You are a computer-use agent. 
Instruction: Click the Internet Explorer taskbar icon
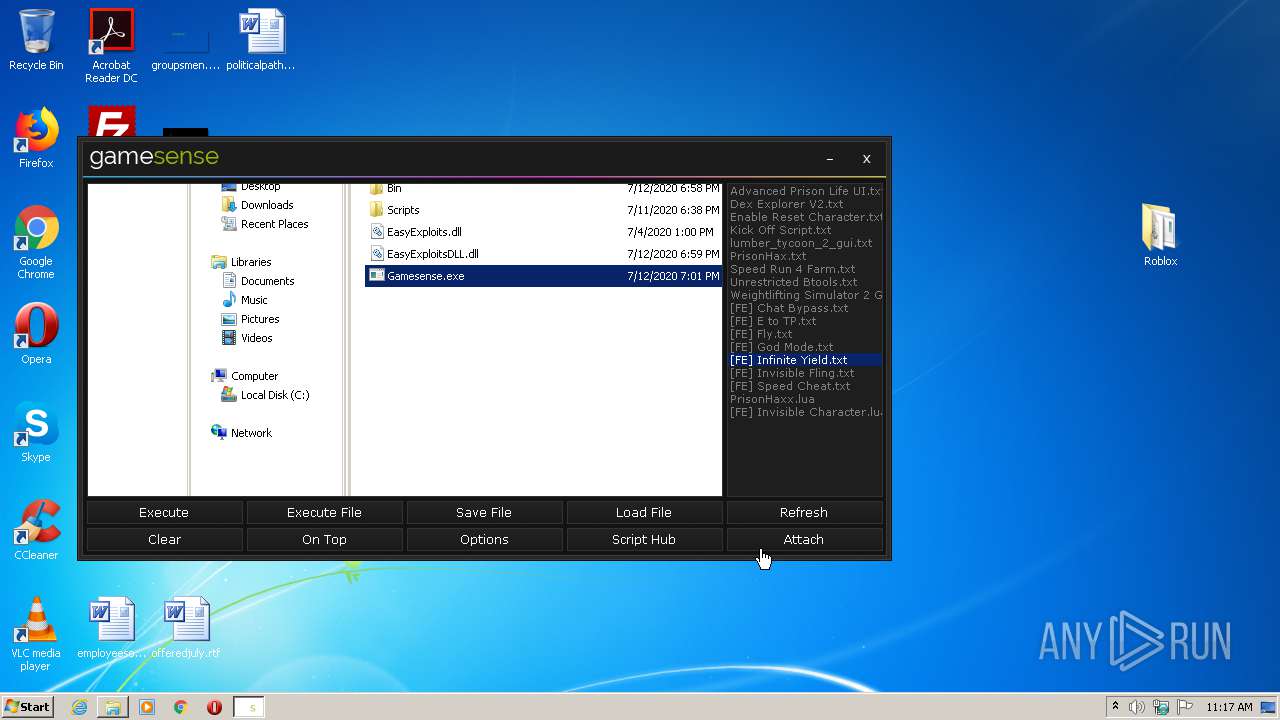click(x=79, y=707)
